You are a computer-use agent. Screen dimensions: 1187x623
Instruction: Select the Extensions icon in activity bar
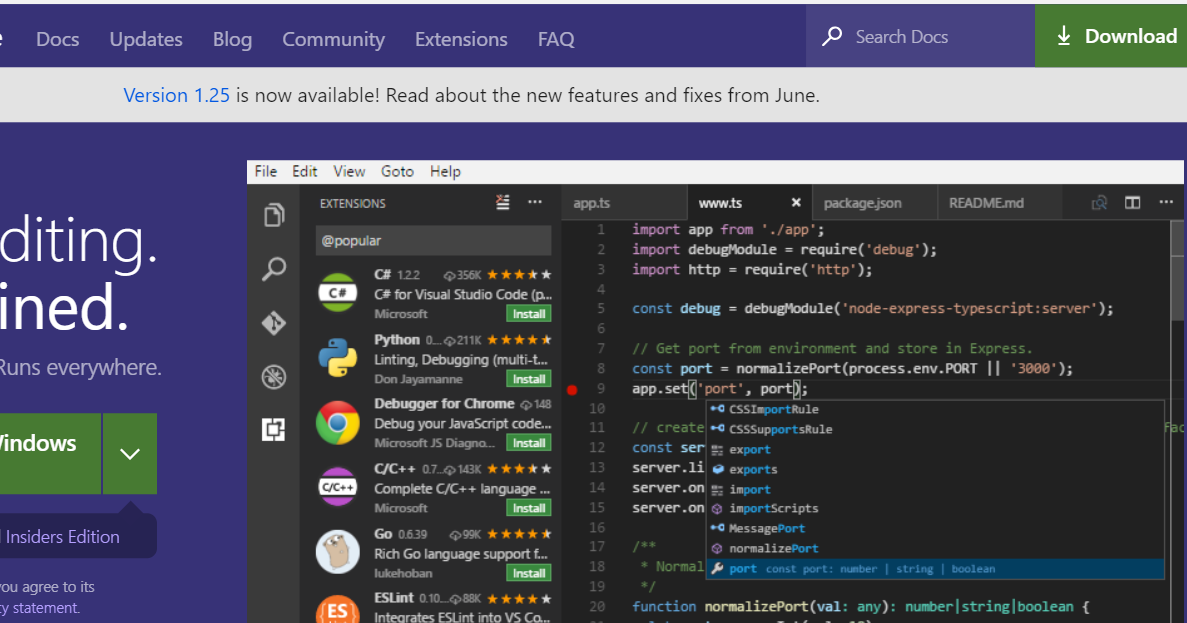(x=273, y=430)
